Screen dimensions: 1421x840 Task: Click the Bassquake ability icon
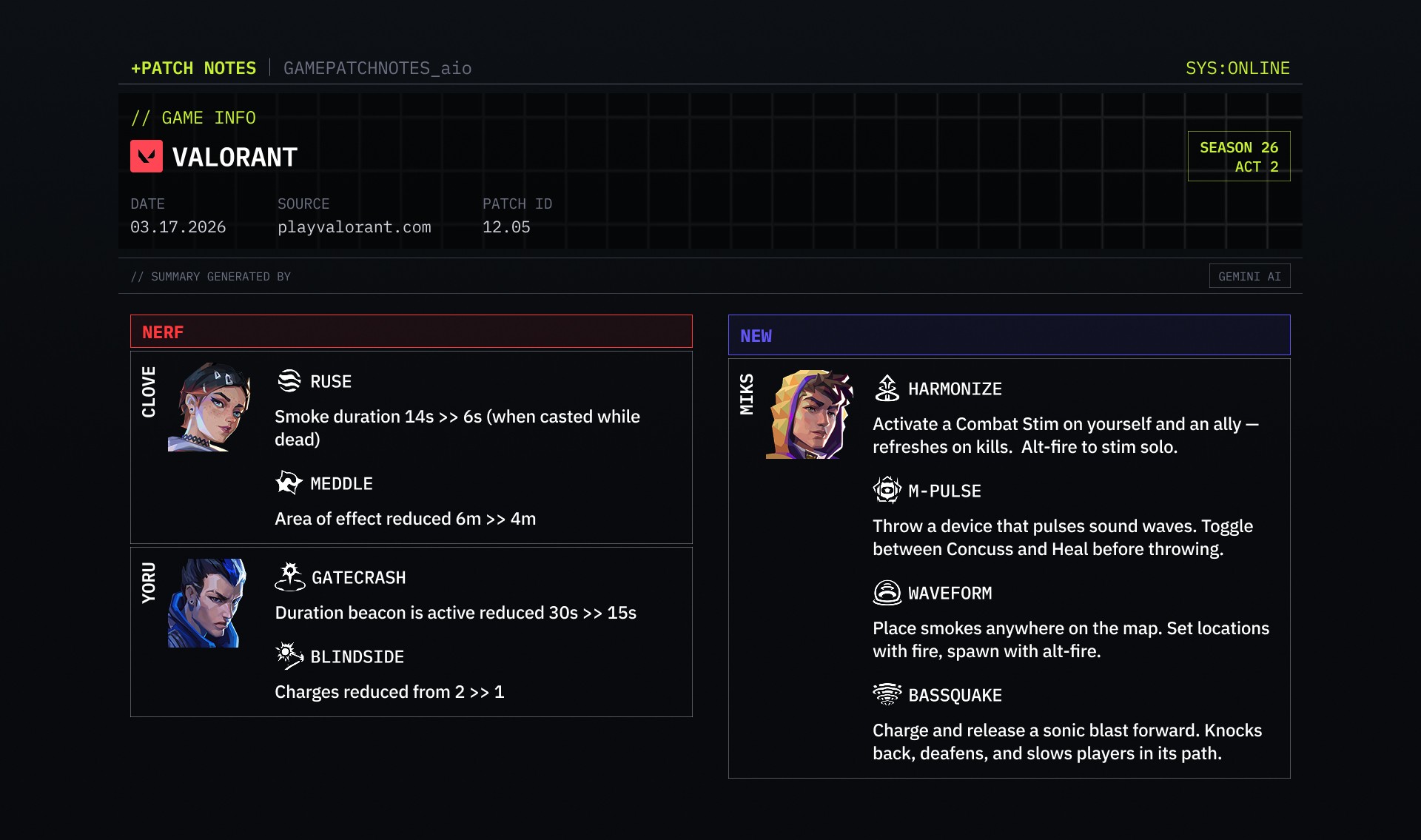click(887, 694)
